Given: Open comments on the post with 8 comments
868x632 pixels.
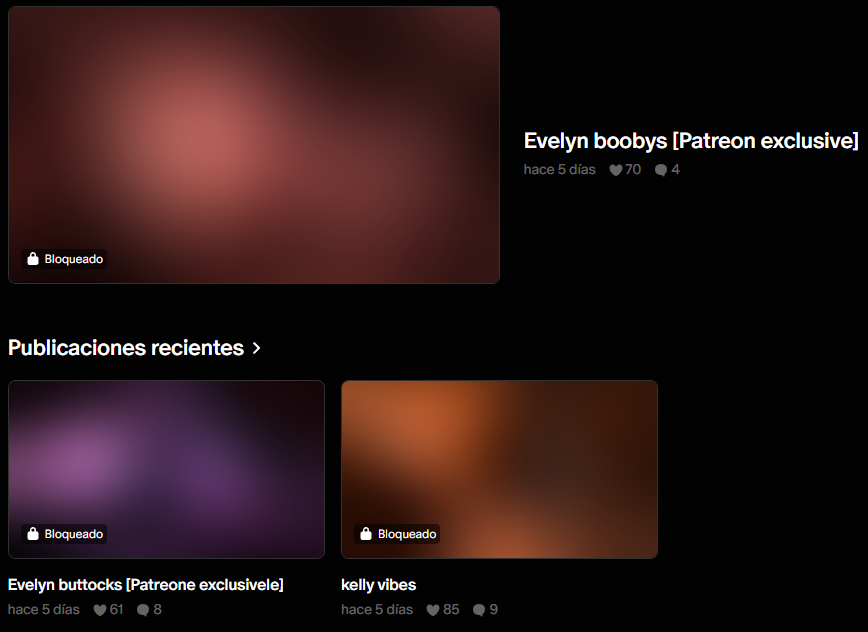Looking at the screenshot, I should 143,609.
